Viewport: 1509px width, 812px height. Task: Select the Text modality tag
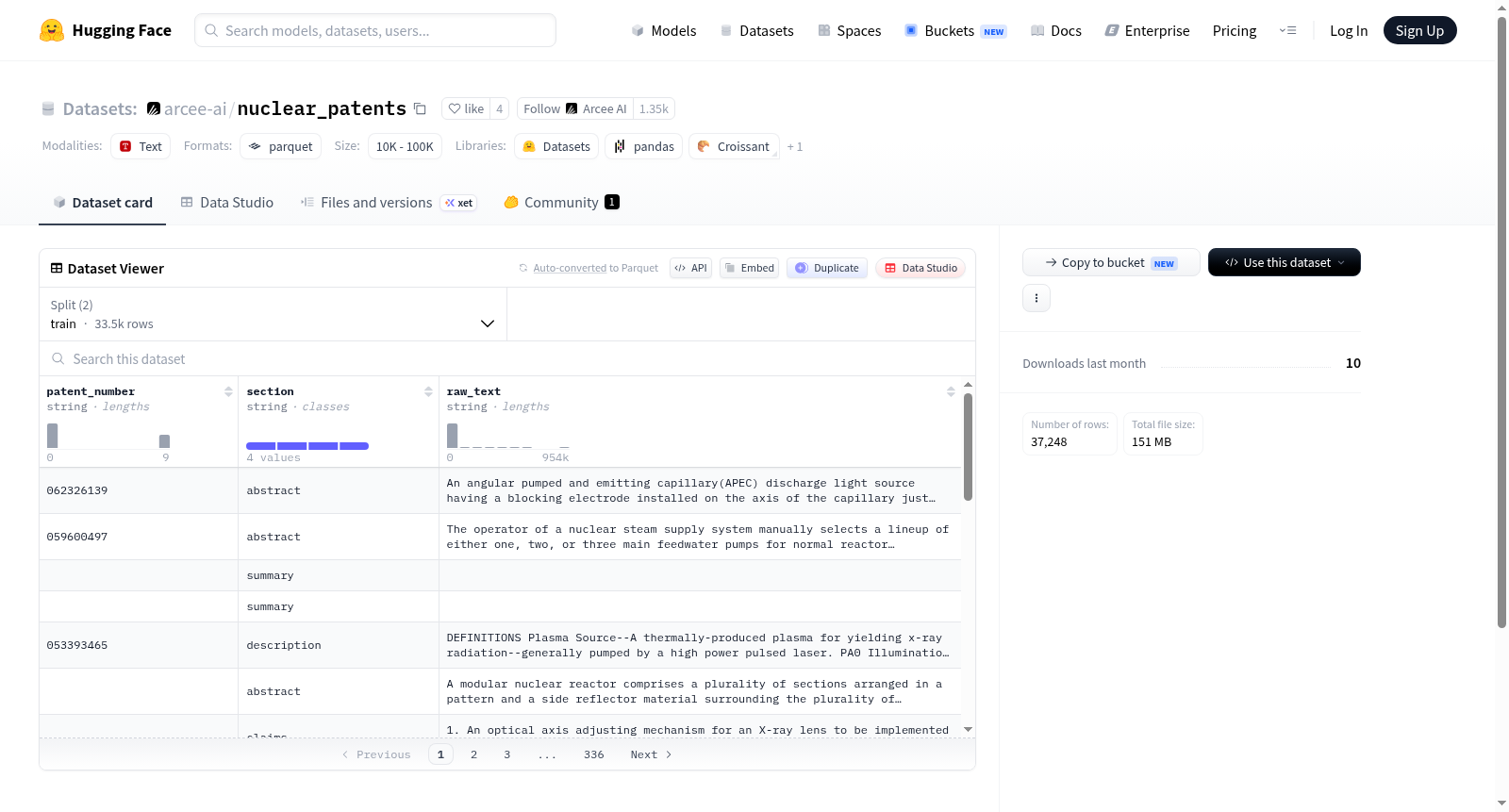click(x=141, y=146)
